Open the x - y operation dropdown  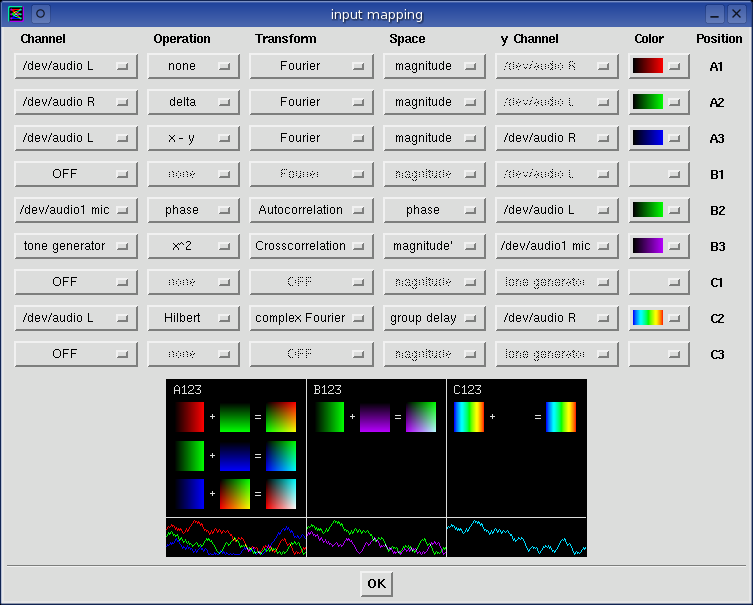point(193,138)
